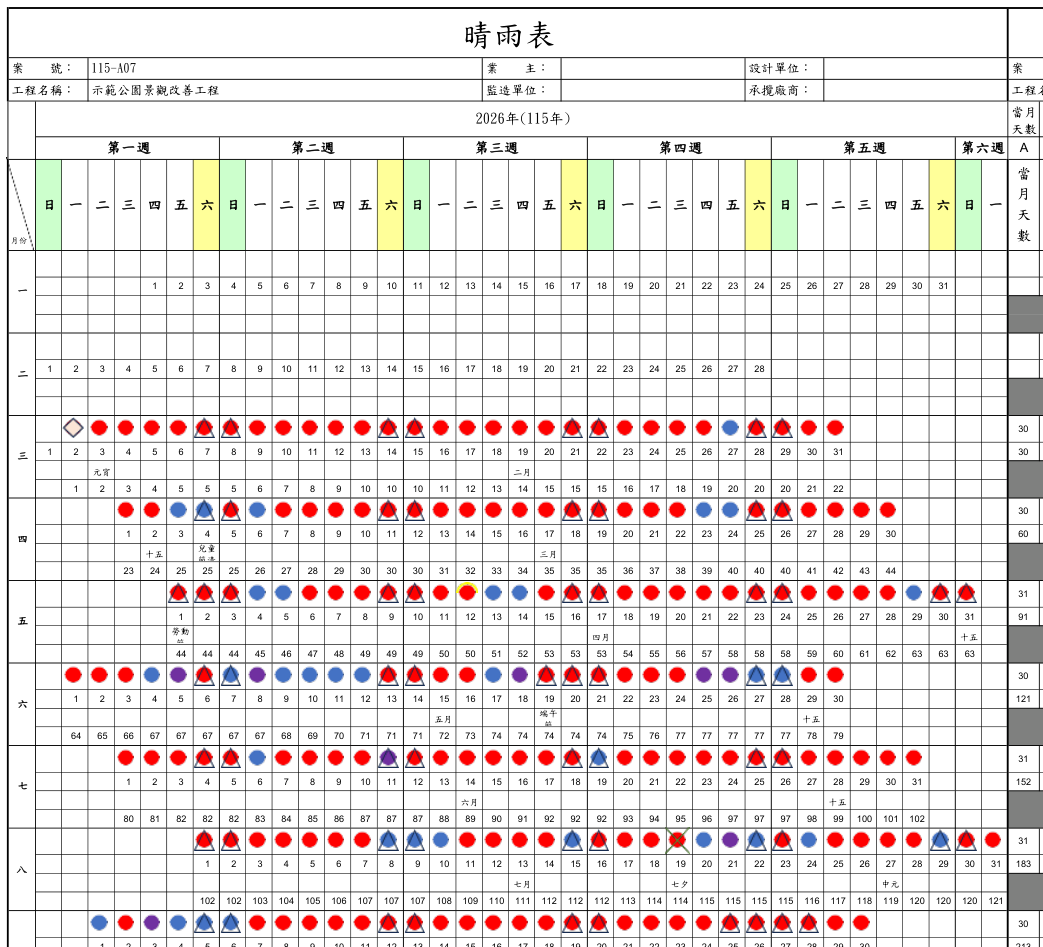Click the 元宵 holiday note in March
This screenshot has height=947, width=1043.
coord(102,472)
